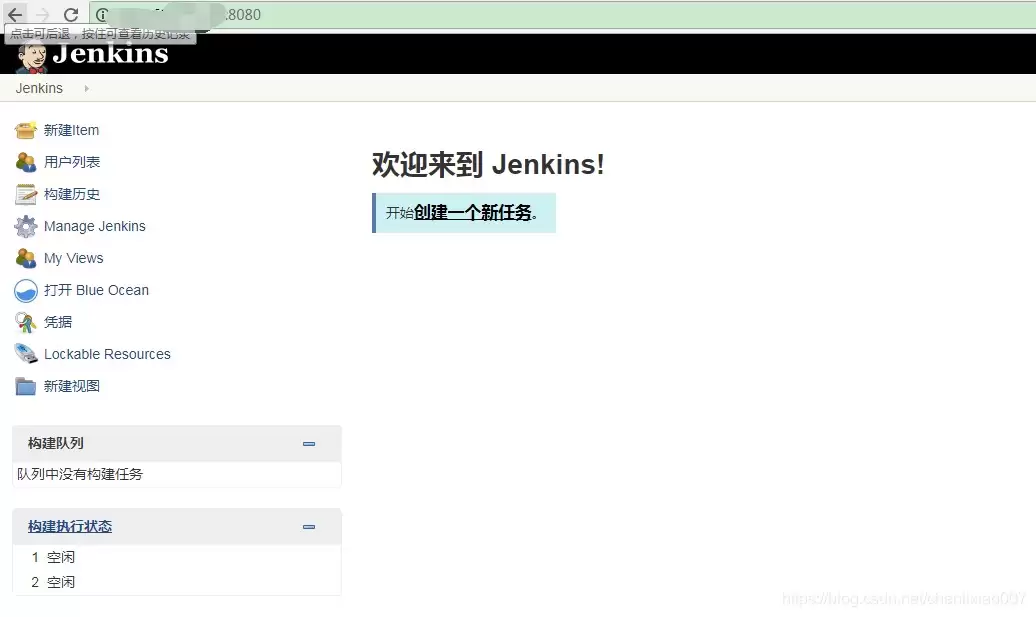Open Manage Jenkins
Image resolution: width=1036 pixels, height=617 pixels.
(x=94, y=226)
